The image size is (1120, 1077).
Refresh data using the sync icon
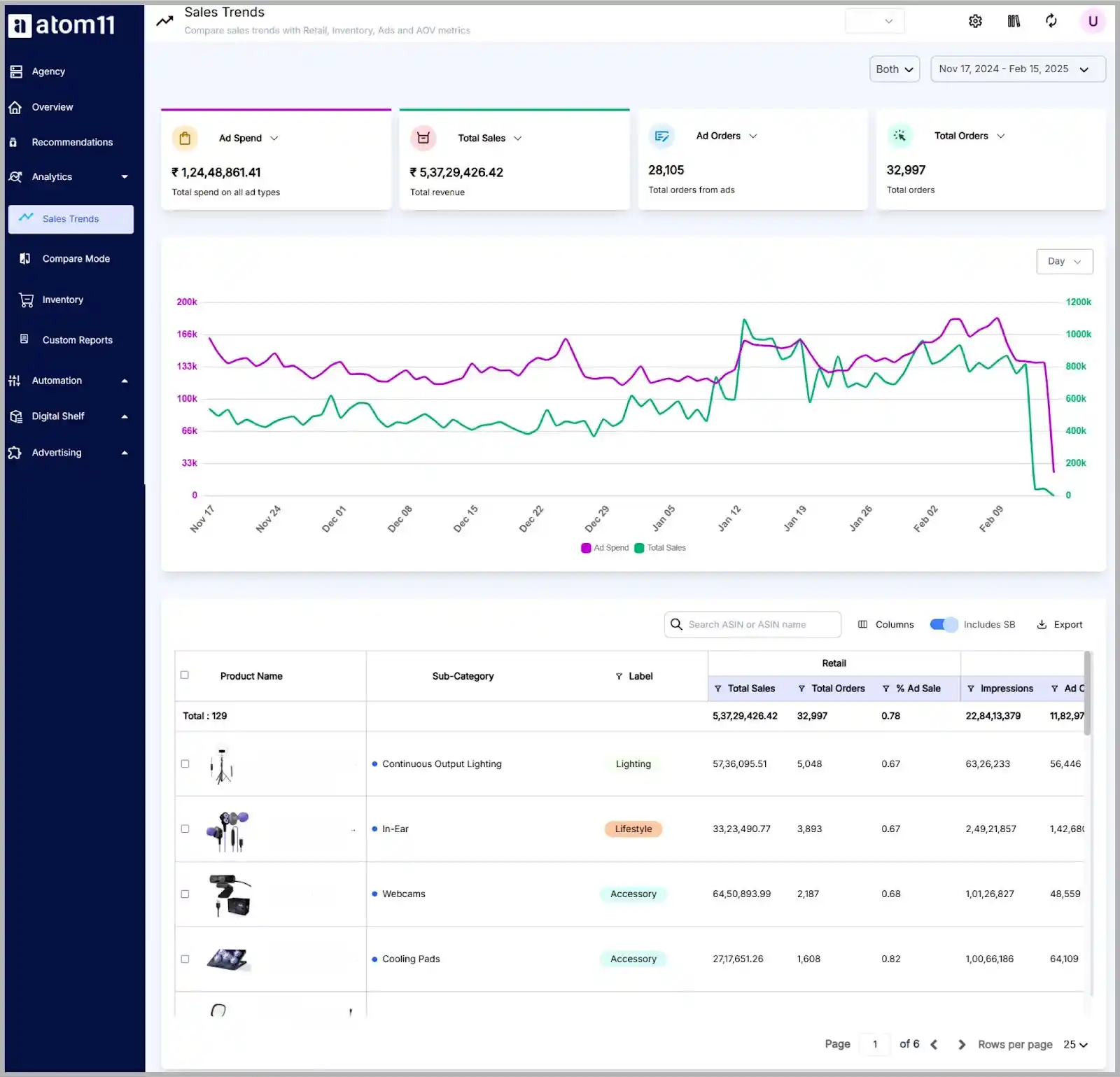pos(1051,21)
